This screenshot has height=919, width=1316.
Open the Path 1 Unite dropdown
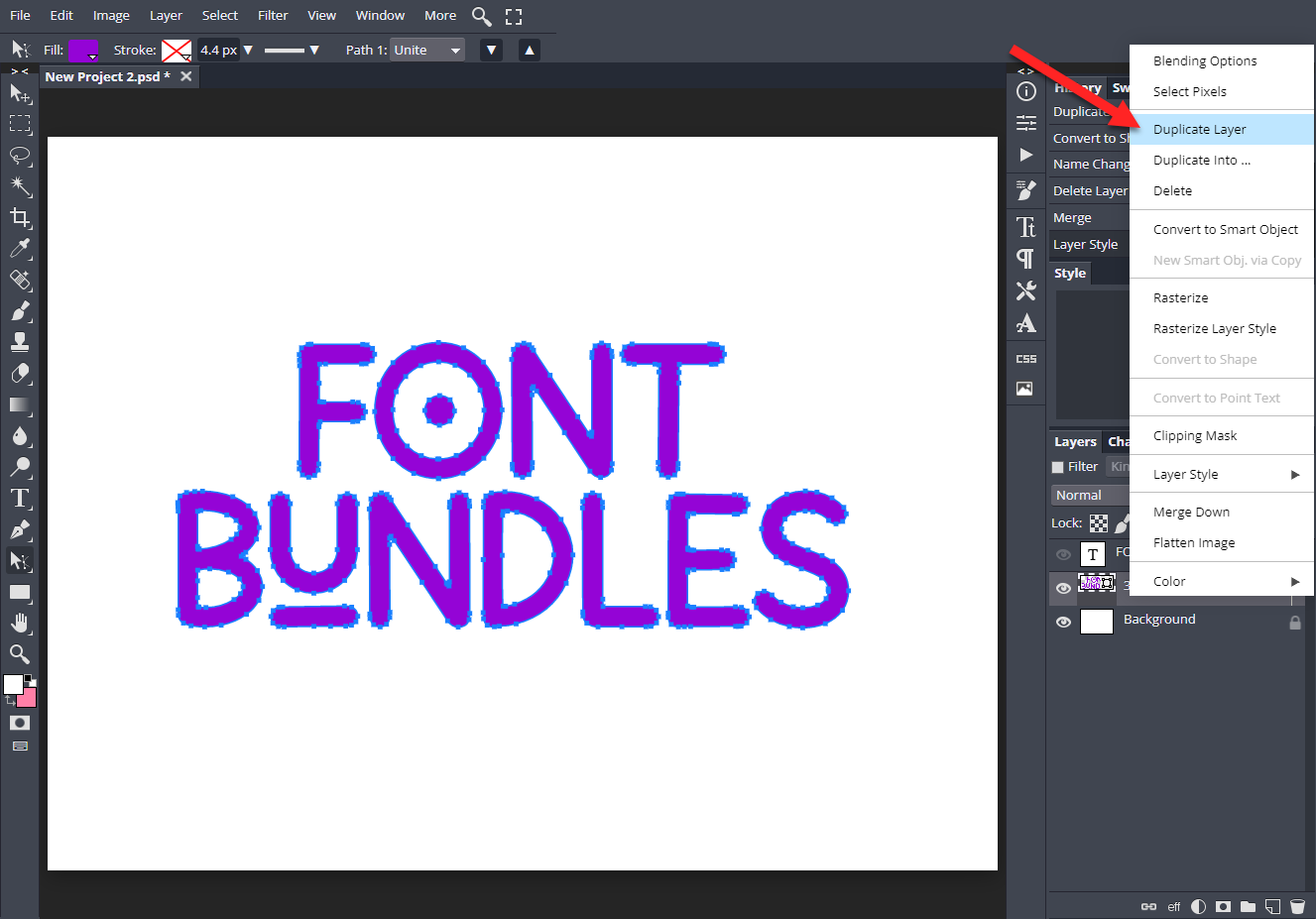[427, 50]
